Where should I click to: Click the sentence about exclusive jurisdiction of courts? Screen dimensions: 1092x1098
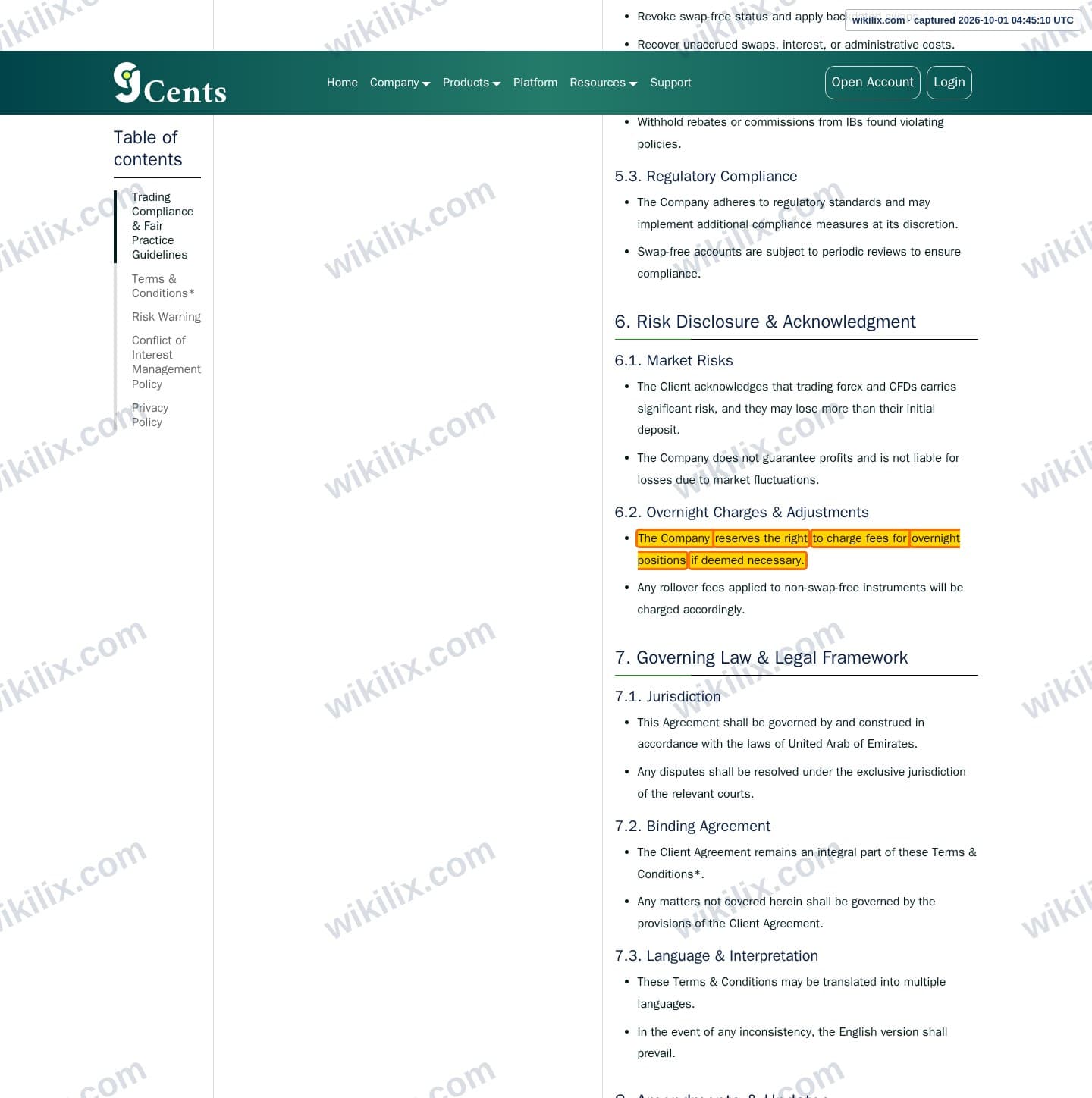[802, 783]
